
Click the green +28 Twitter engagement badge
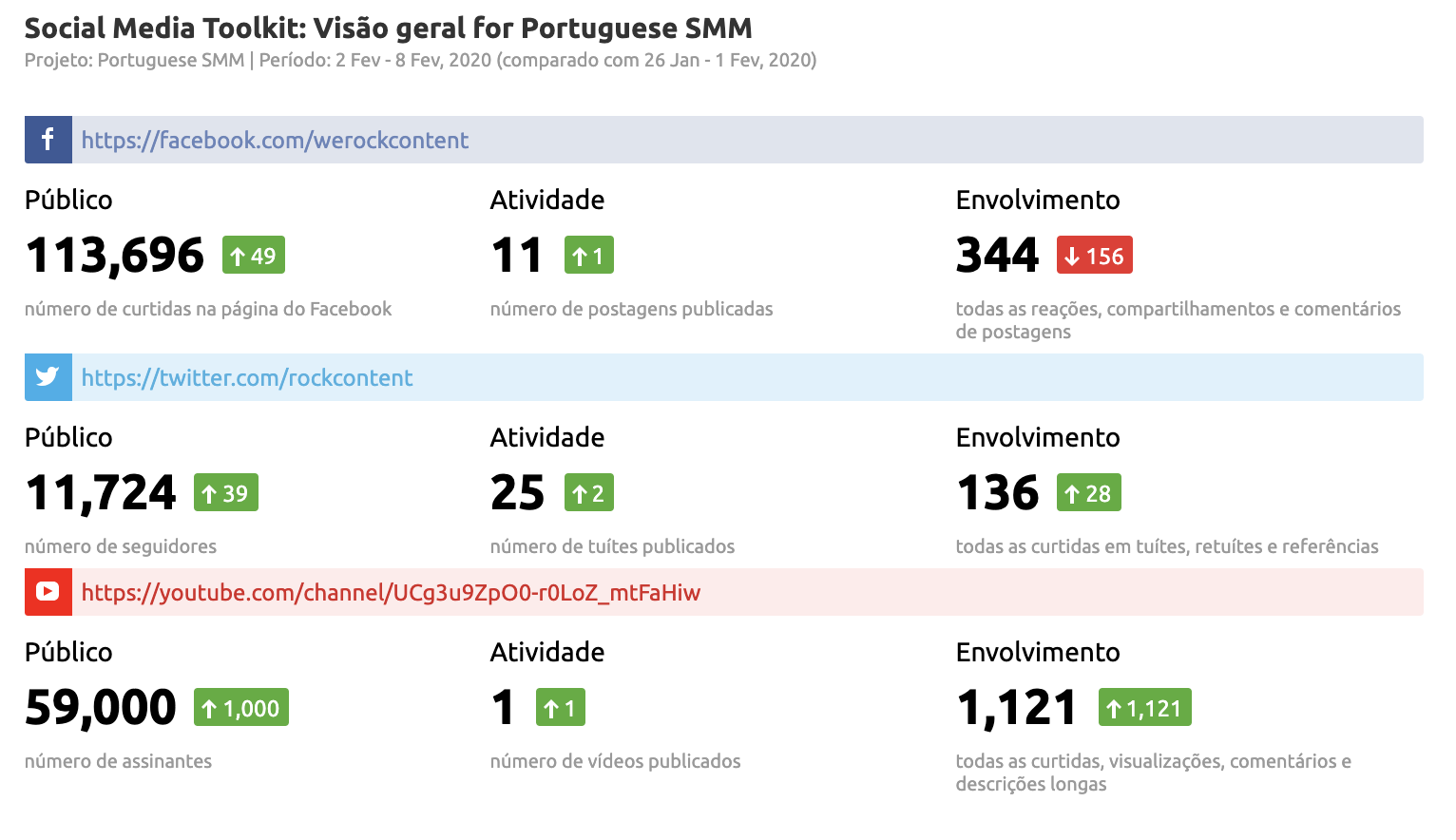point(1088,493)
